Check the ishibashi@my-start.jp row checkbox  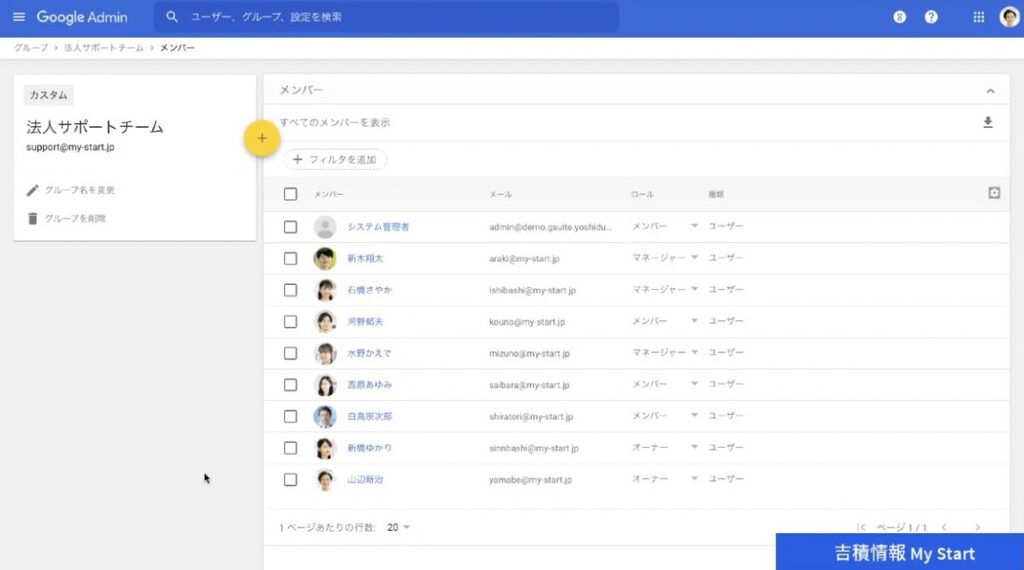pyautogui.click(x=291, y=290)
